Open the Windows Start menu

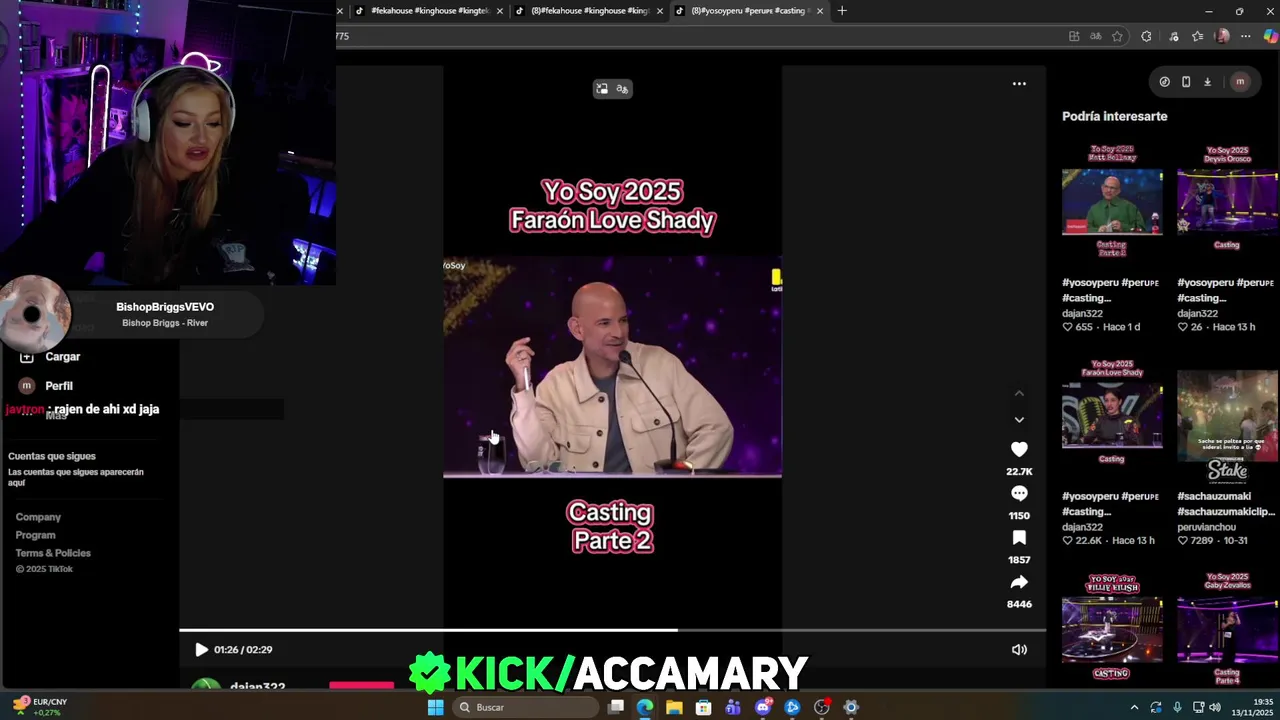(x=435, y=707)
